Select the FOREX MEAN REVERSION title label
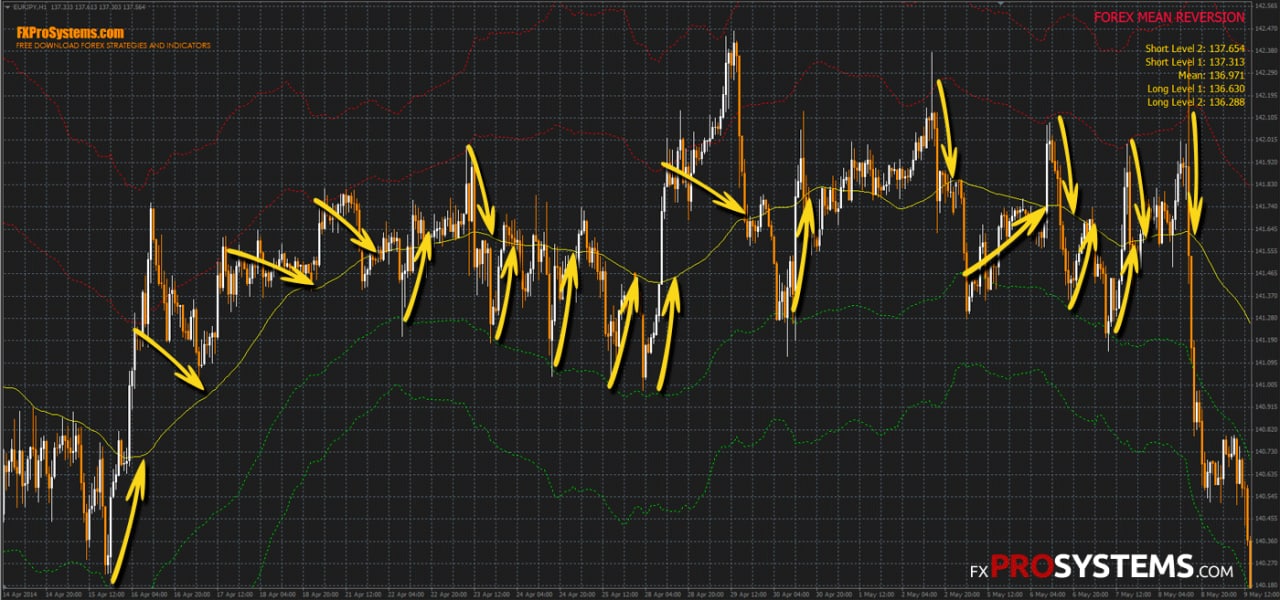The height and width of the screenshot is (600, 1280). point(1169,18)
